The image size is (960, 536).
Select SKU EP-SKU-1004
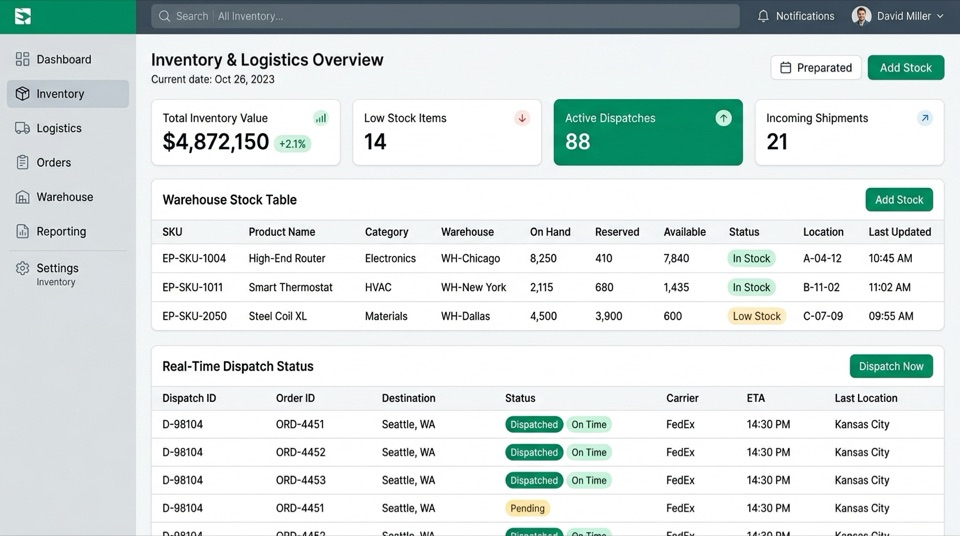tap(194, 259)
